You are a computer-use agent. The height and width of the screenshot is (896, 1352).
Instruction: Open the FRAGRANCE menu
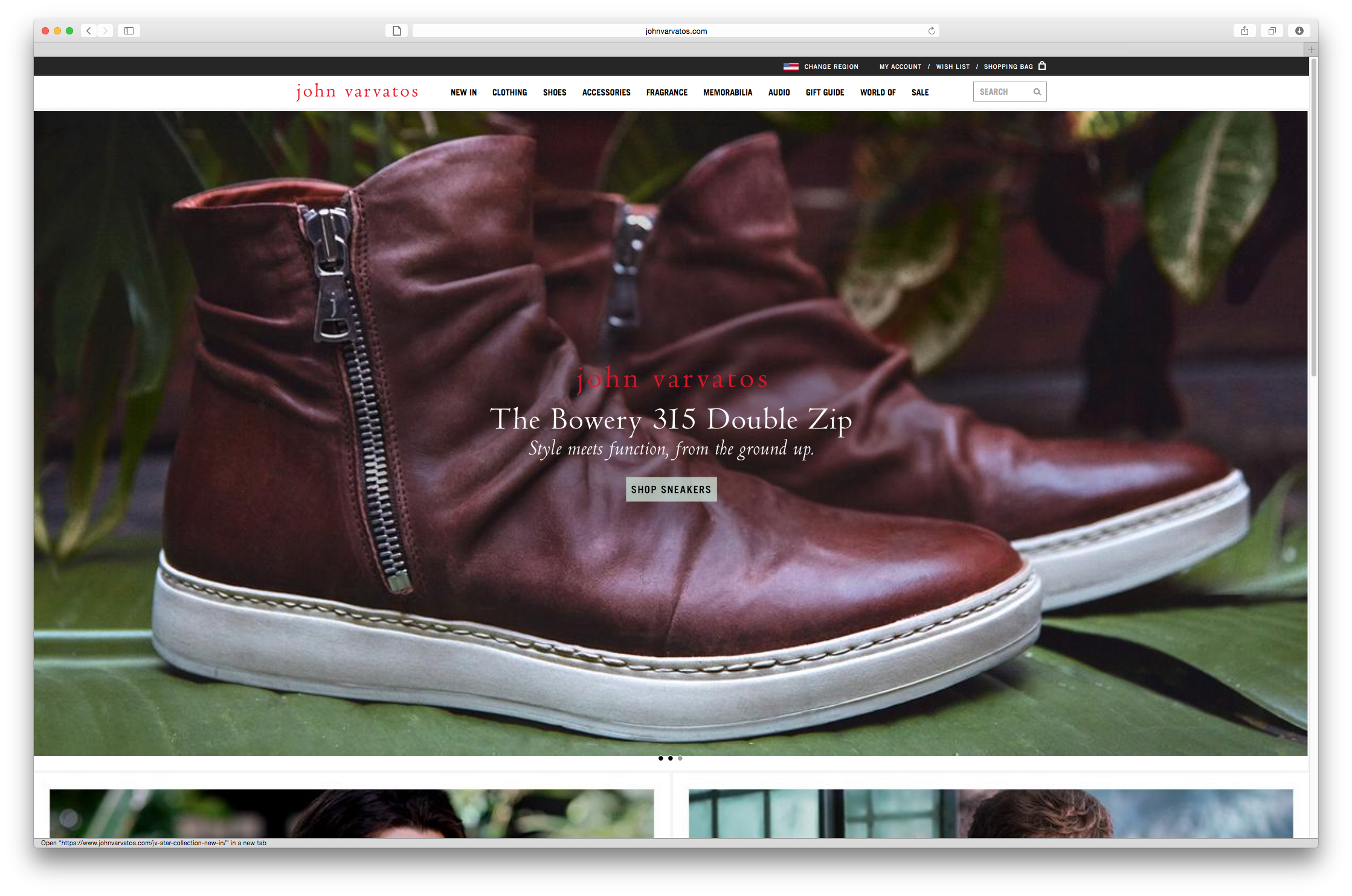point(667,92)
